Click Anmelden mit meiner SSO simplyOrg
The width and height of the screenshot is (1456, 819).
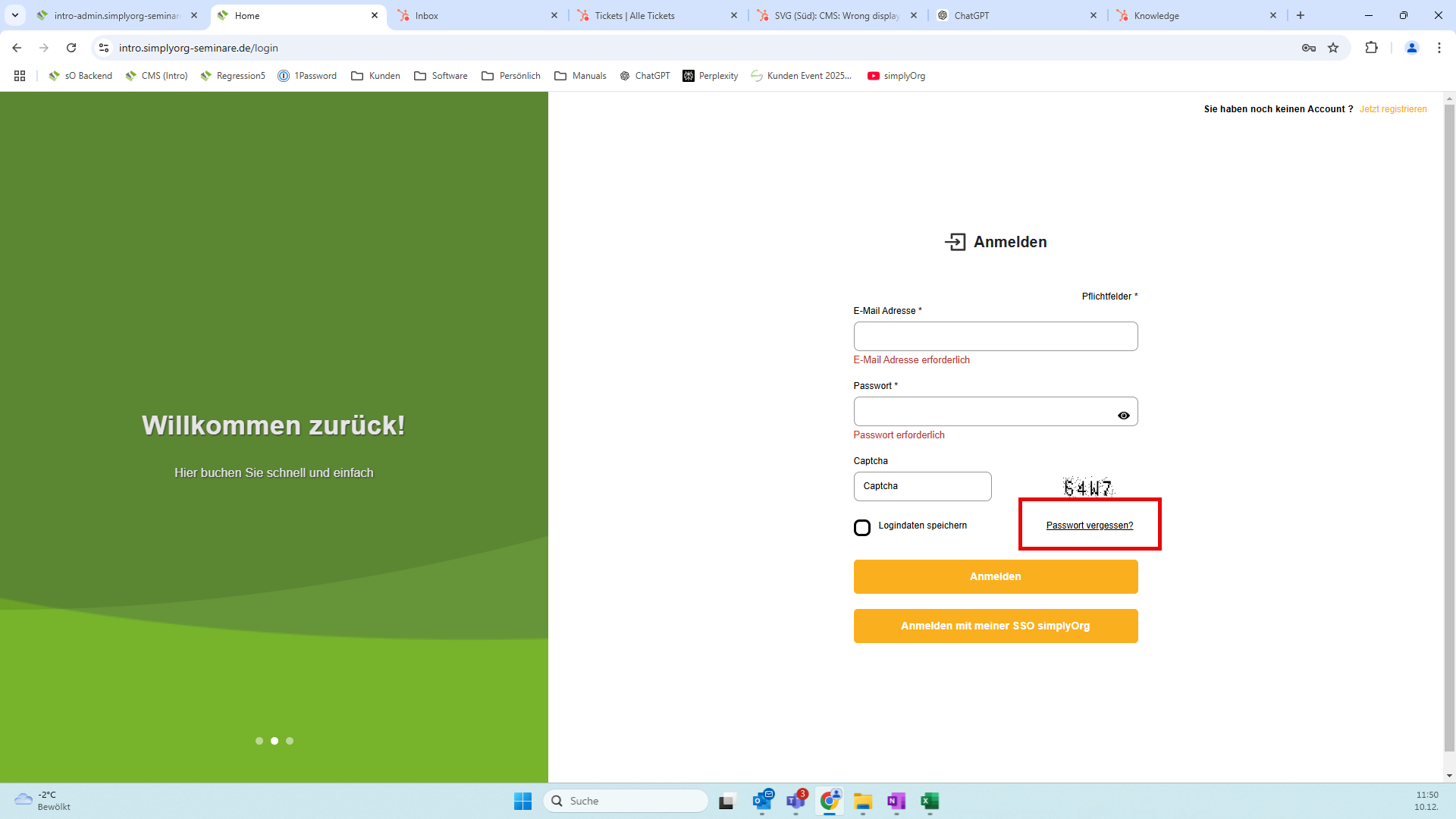point(995,626)
